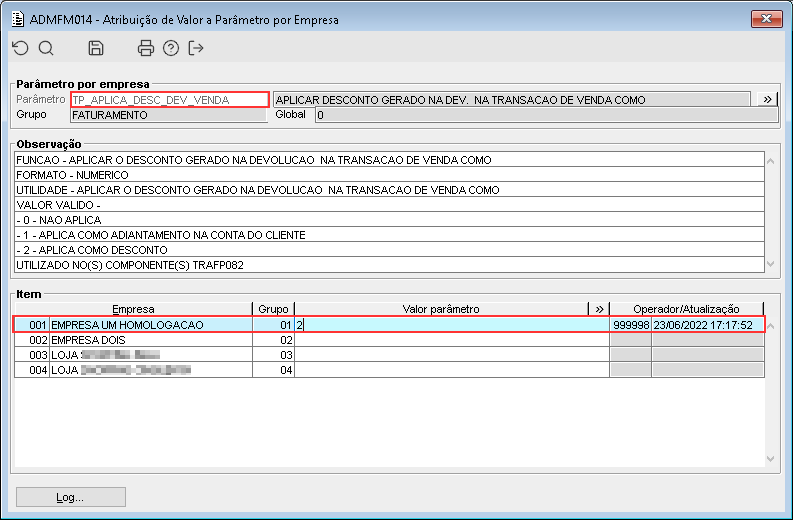Select line 'UTILIZADO NO(S) COMPONENTE(S) TRAFP082'

(389, 265)
